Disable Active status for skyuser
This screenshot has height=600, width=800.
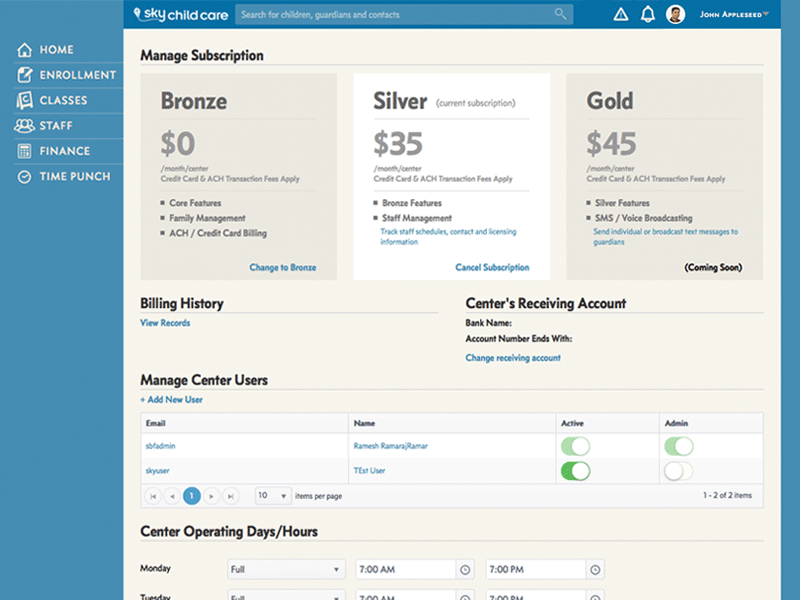tap(577, 470)
